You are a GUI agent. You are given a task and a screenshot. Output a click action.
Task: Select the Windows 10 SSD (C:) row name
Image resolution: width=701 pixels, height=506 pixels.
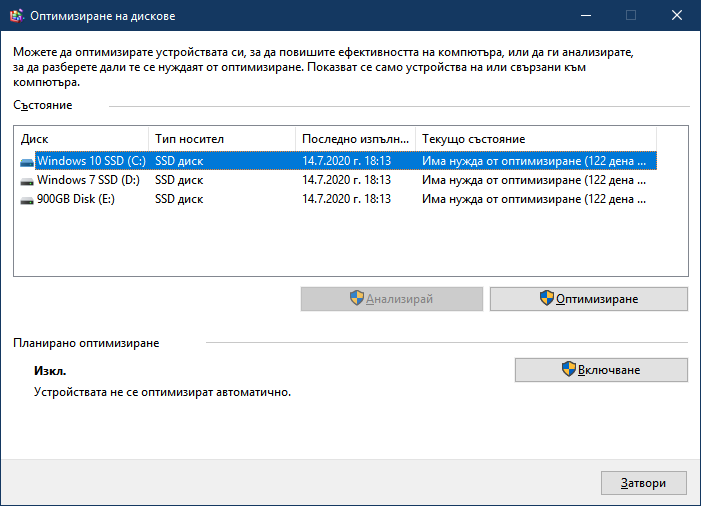[91, 161]
